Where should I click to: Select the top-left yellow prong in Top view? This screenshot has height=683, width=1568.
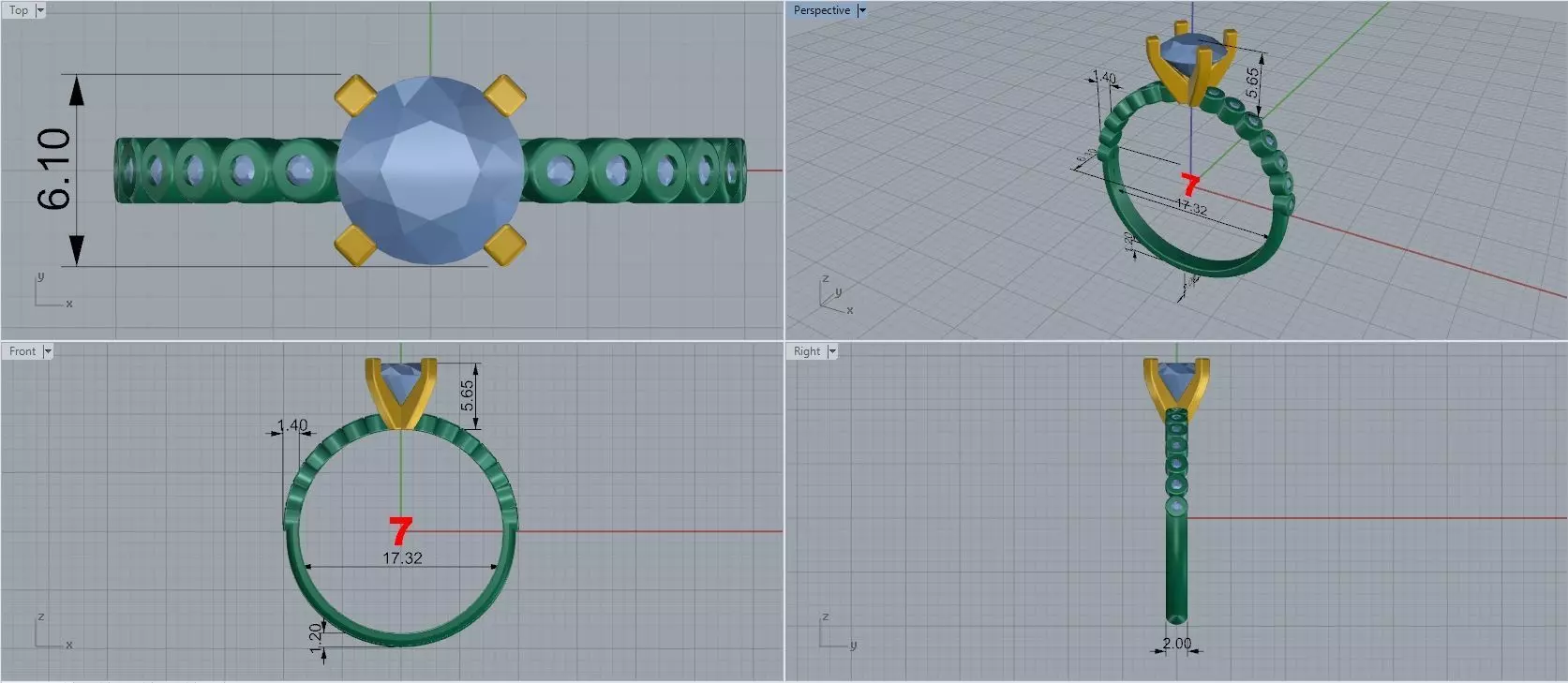pyautogui.click(x=355, y=96)
